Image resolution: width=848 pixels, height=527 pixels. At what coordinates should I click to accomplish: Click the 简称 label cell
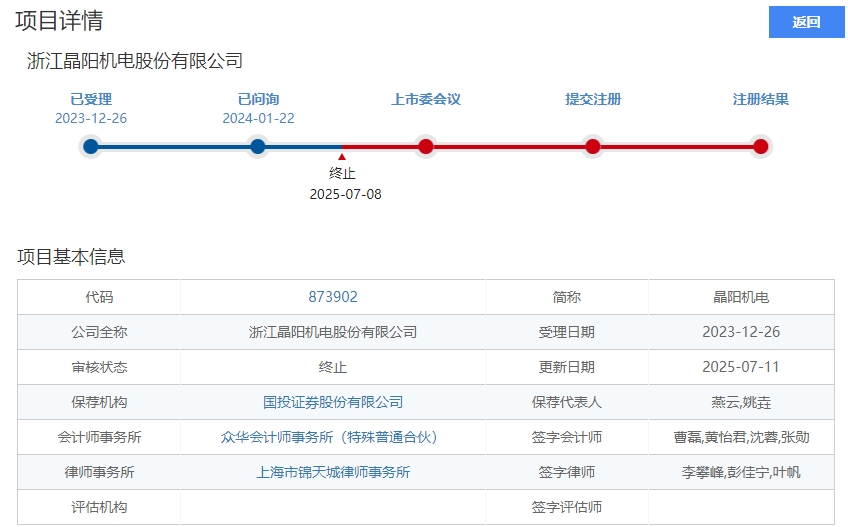567,297
